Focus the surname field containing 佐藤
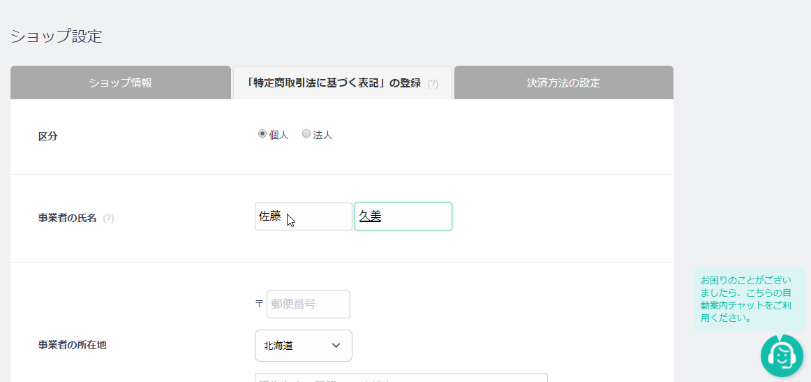This screenshot has width=811, height=382. click(x=304, y=217)
